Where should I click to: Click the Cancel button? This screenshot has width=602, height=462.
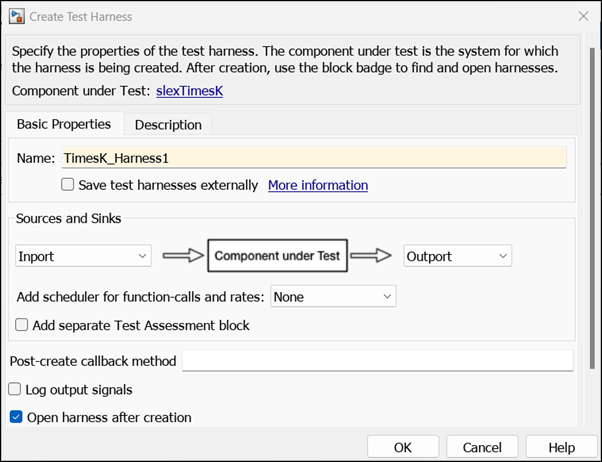coord(481,447)
